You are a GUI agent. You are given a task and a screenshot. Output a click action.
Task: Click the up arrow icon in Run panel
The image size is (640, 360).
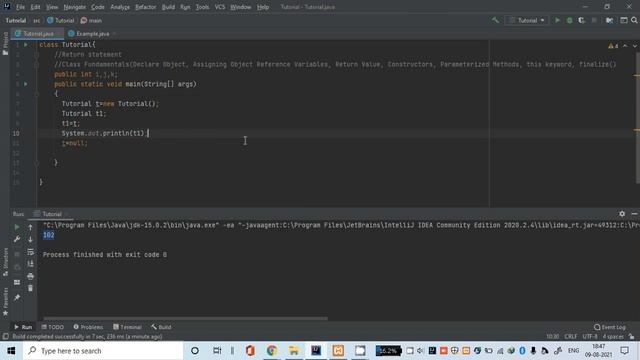(30, 227)
